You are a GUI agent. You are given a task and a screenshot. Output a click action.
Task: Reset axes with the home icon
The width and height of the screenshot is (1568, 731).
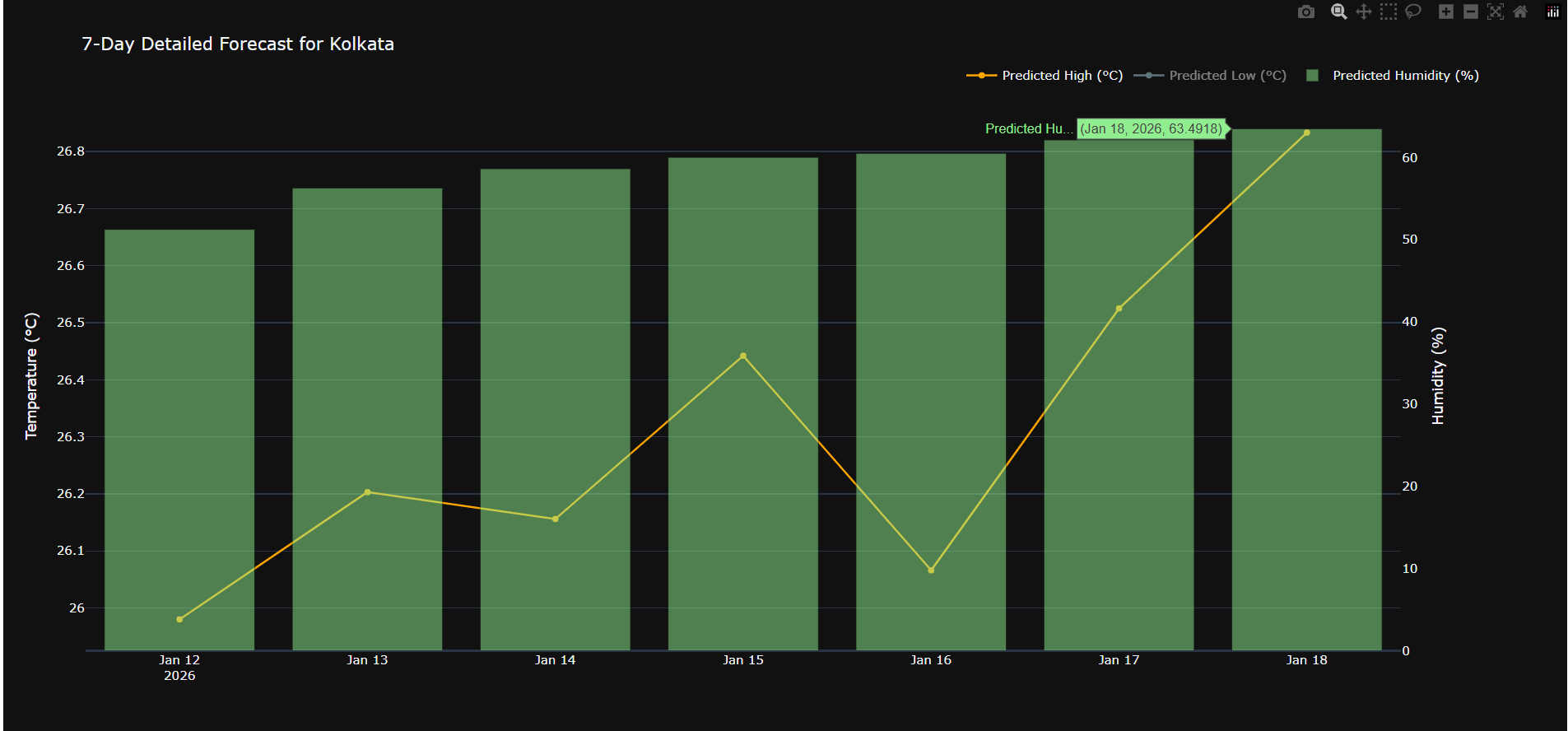tap(1520, 12)
